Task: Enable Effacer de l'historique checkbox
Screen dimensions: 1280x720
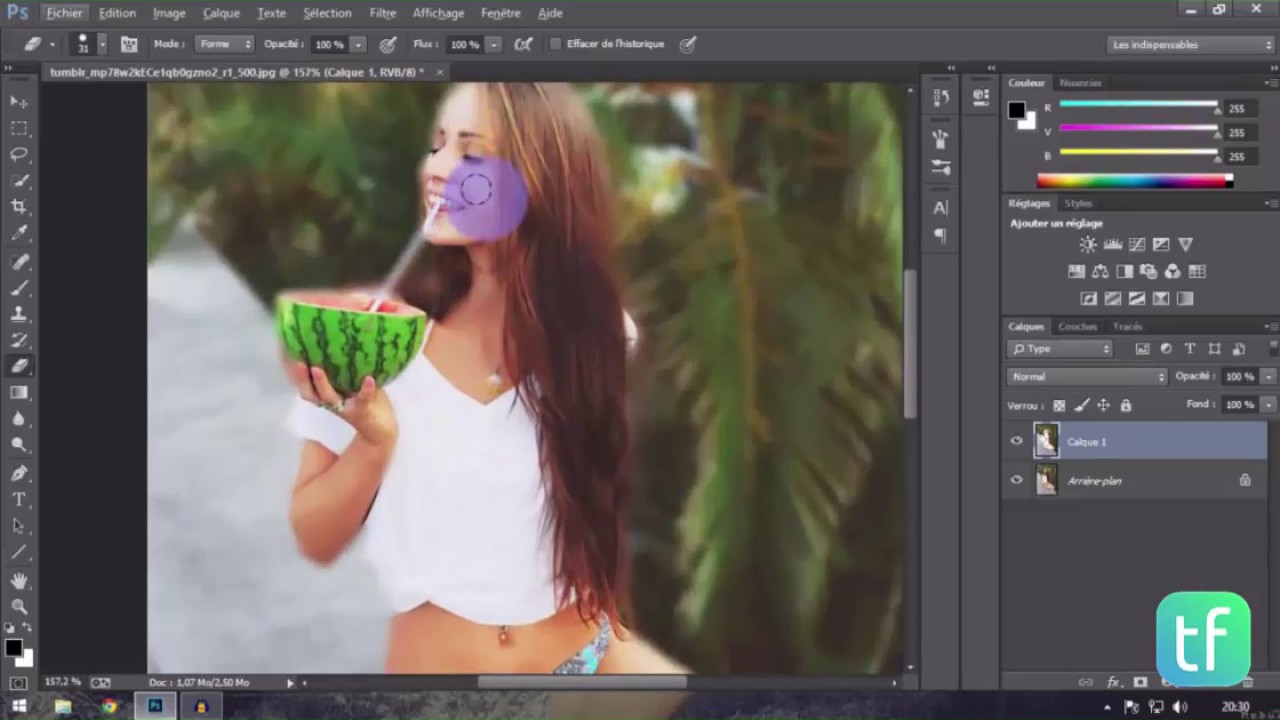Action: click(x=556, y=44)
